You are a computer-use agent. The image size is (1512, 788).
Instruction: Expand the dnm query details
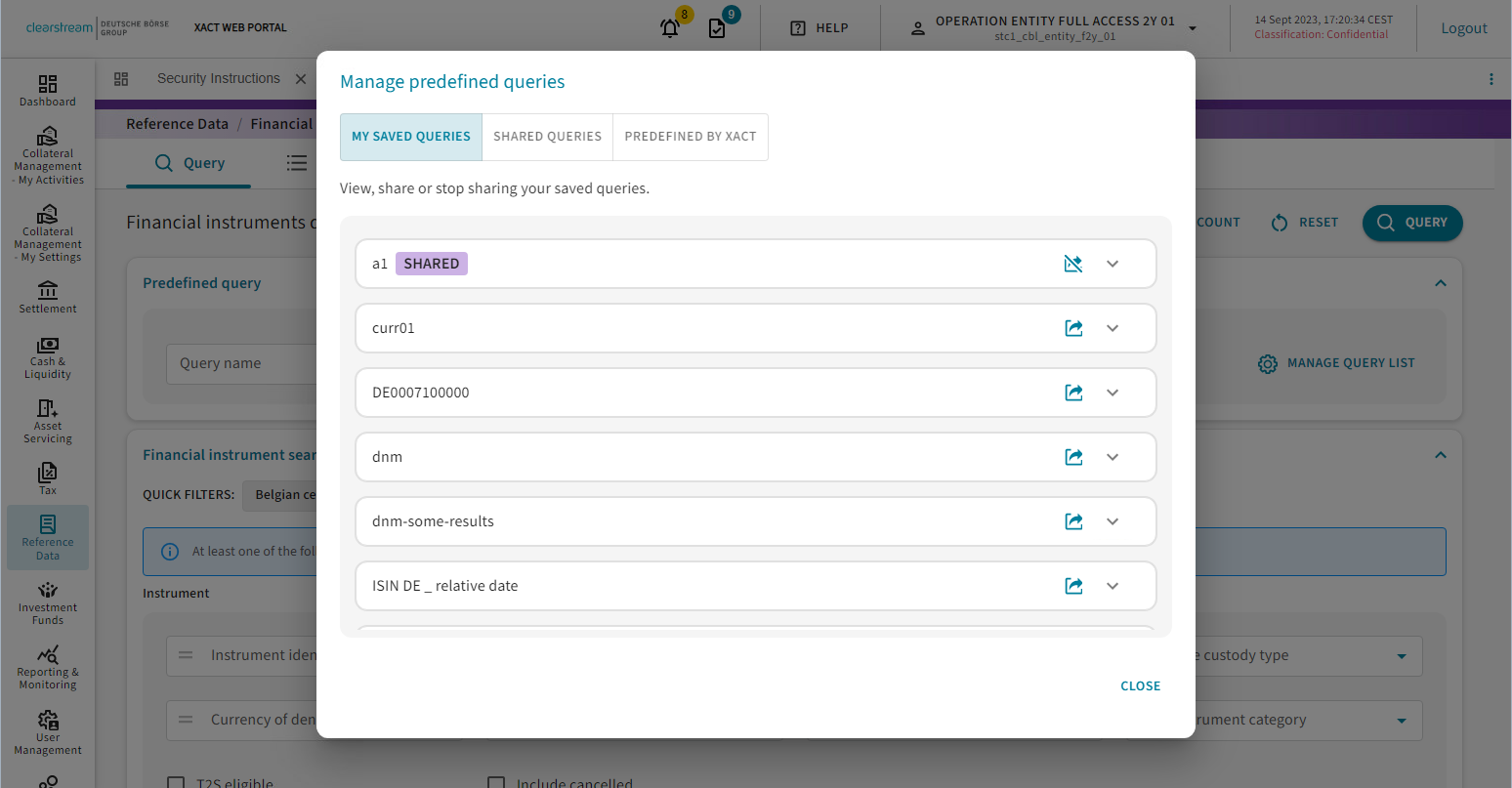click(x=1113, y=457)
